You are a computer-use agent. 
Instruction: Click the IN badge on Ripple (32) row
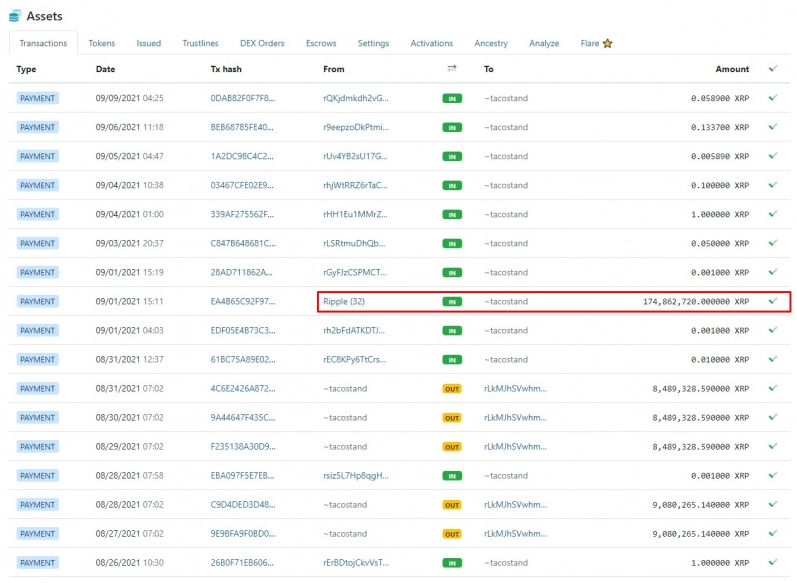pos(452,301)
